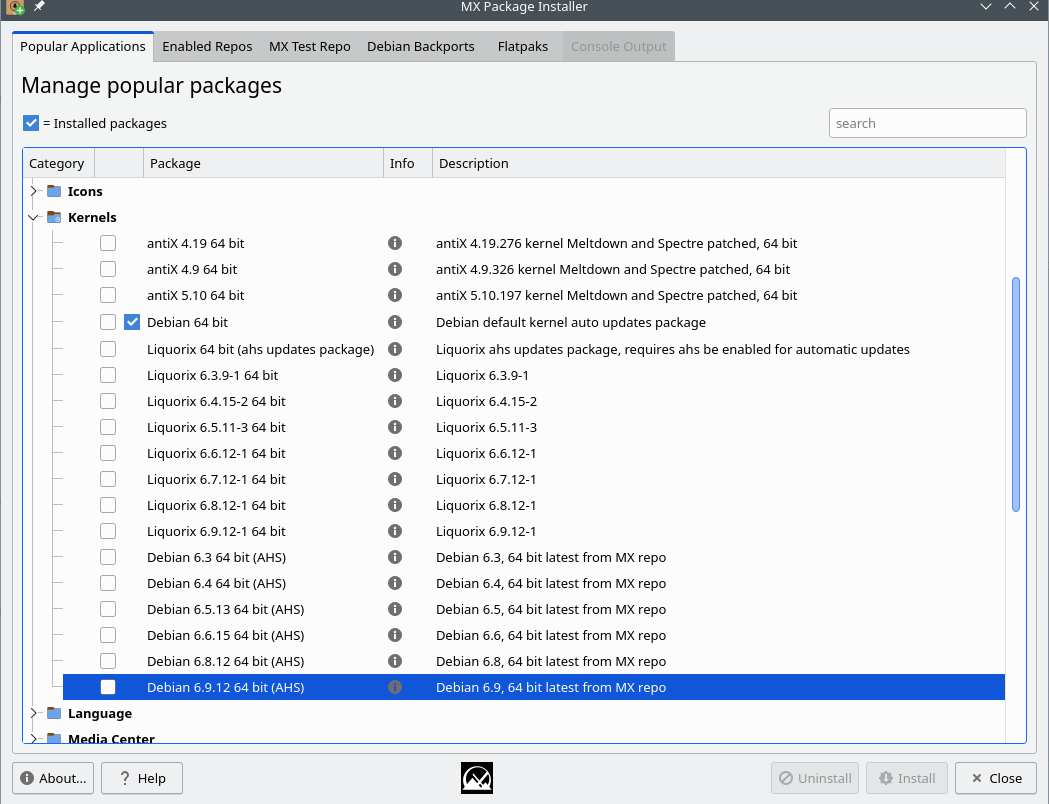Open info for Liquorix 6.9.12-1

coord(395,531)
